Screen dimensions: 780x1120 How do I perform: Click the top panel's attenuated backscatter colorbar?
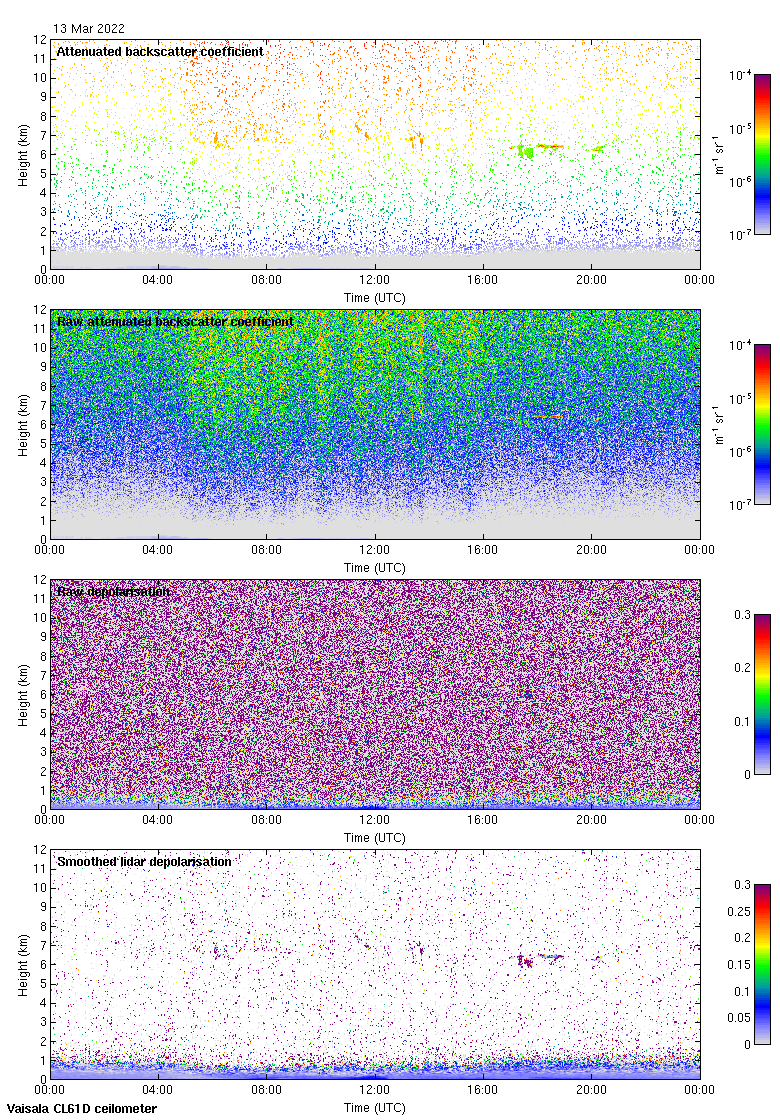(762, 154)
